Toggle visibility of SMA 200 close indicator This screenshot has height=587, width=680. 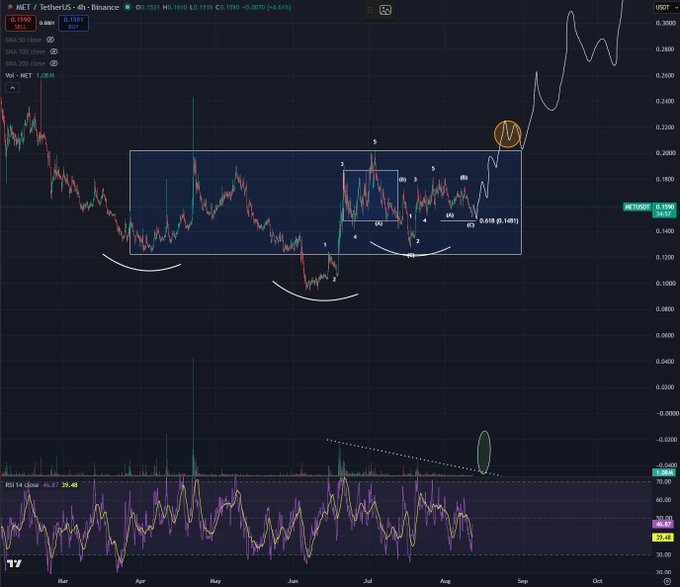click(x=54, y=63)
